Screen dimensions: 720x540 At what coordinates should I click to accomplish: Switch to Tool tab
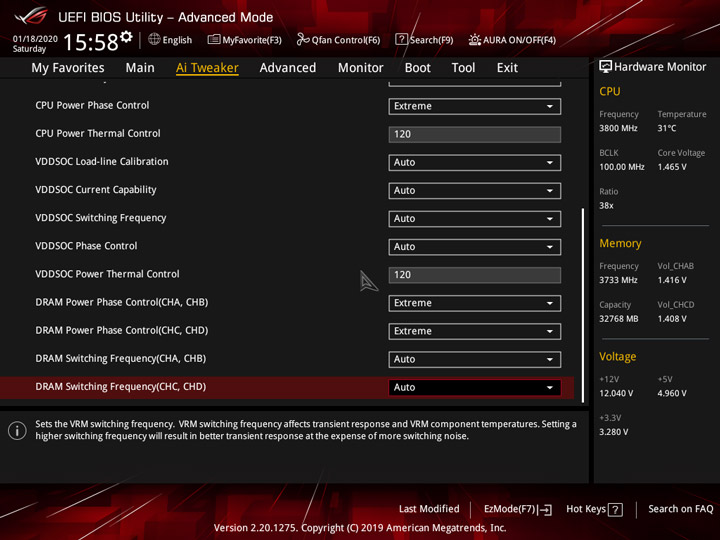pos(463,68)
